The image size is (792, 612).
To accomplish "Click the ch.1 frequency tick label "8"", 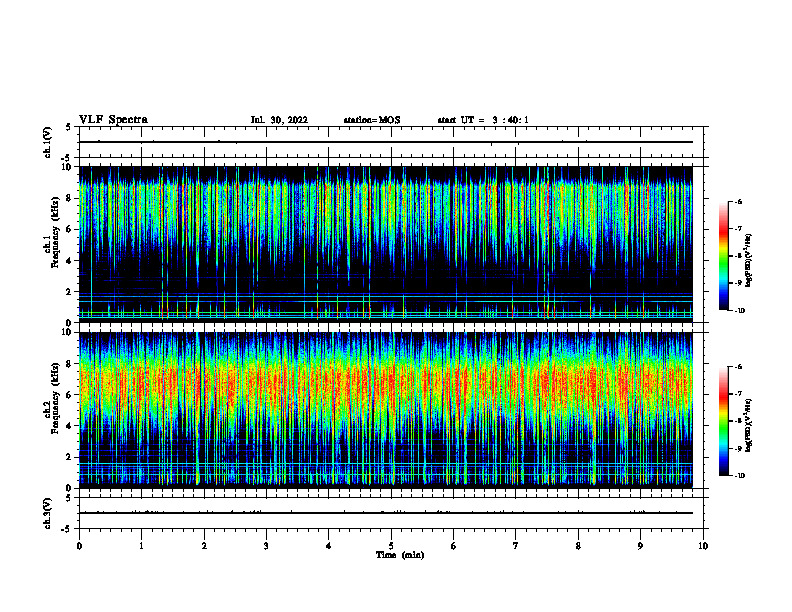I will pos(69,198).
